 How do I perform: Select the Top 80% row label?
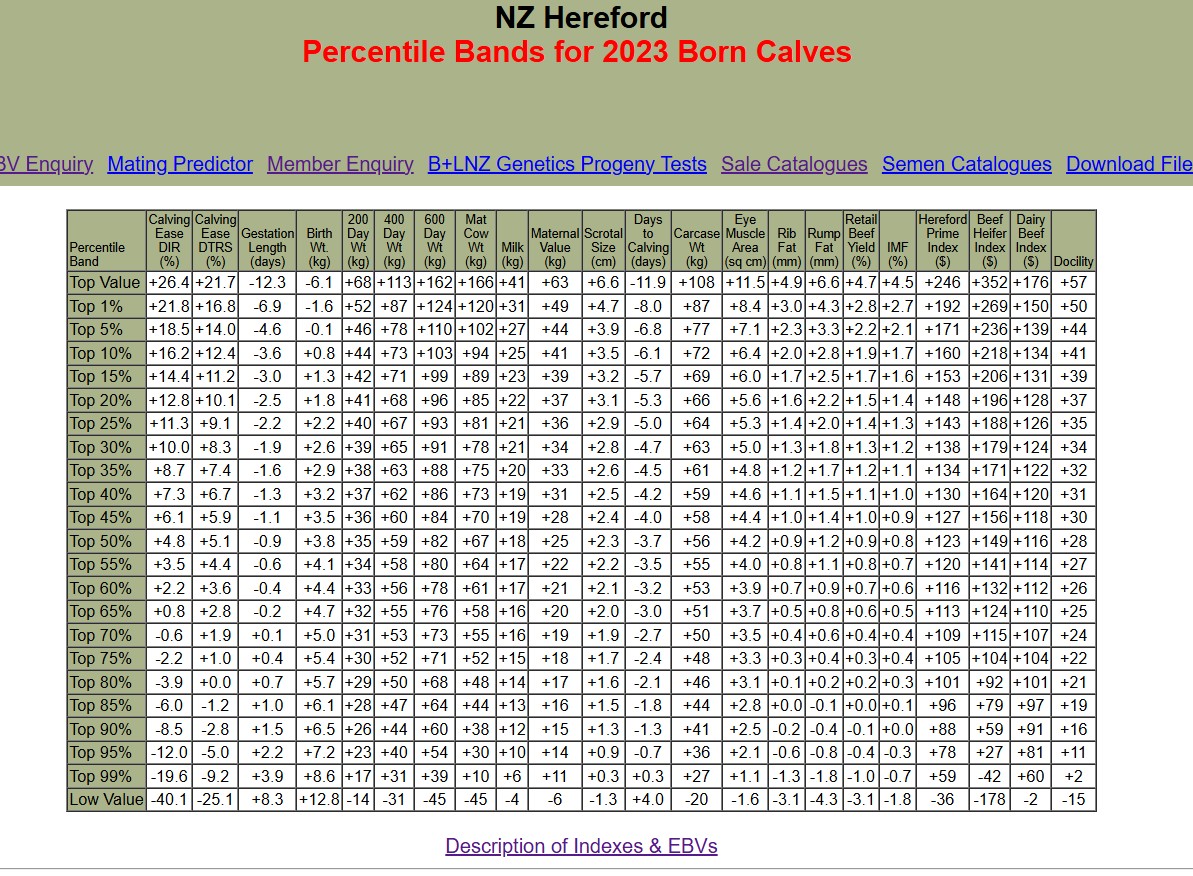[x=107, y=683]
